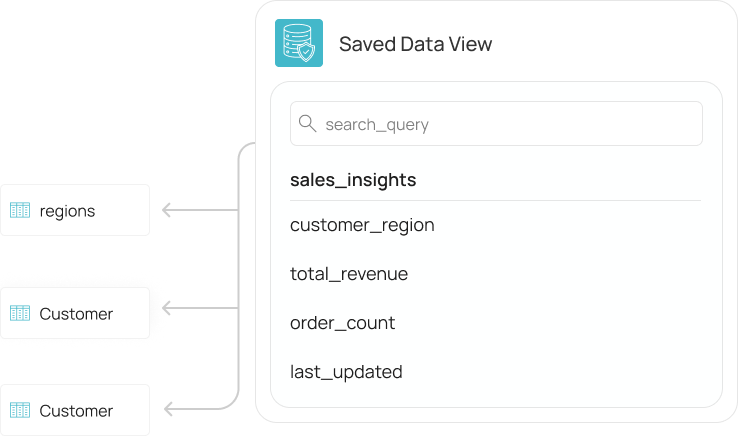
Task: Click the database shield icon
Action: point(299,44)
